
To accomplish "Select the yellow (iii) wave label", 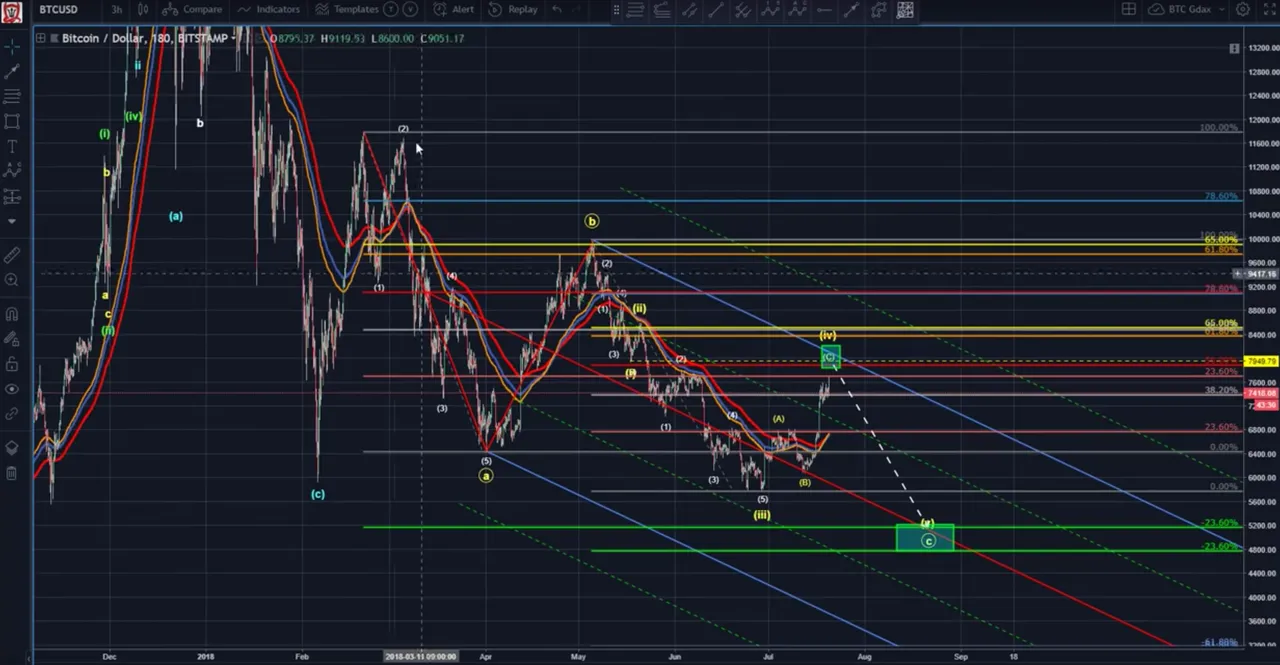I will point(762,515).
